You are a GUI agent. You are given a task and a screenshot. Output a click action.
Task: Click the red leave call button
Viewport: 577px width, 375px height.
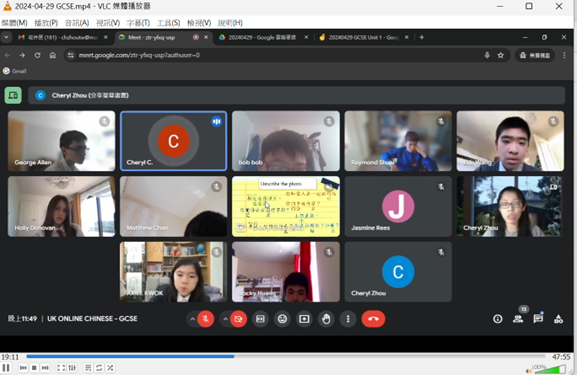[373, 319]
